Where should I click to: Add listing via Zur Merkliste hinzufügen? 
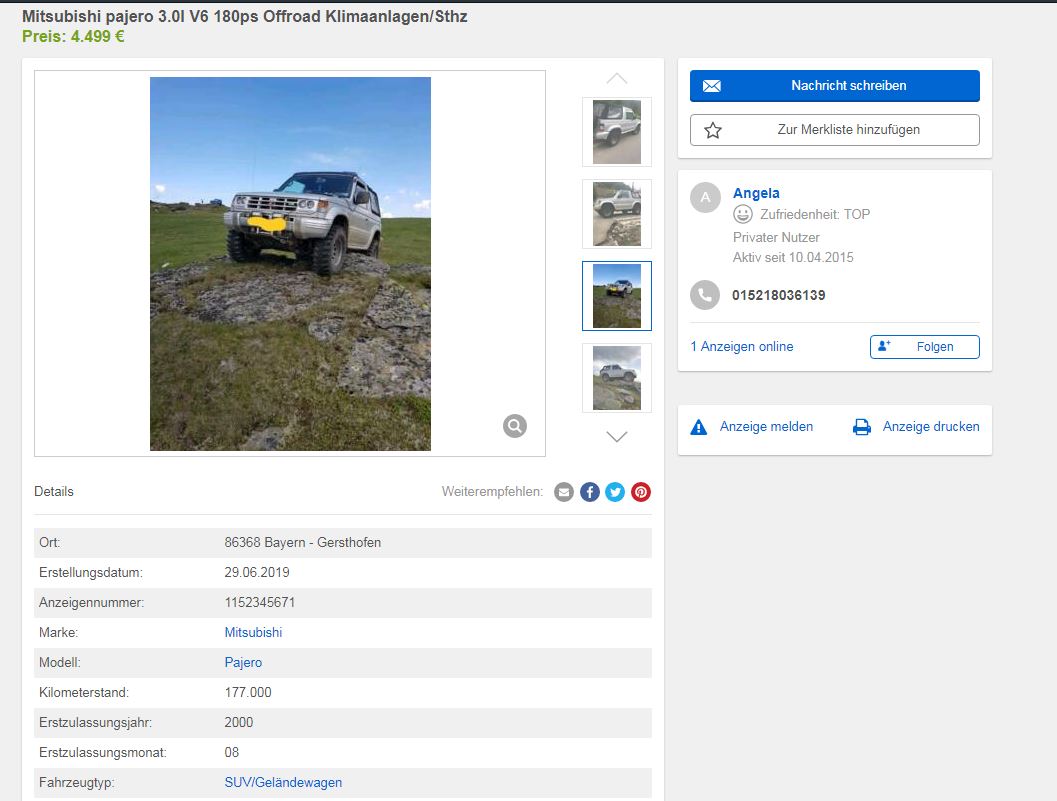click(834, 130)
